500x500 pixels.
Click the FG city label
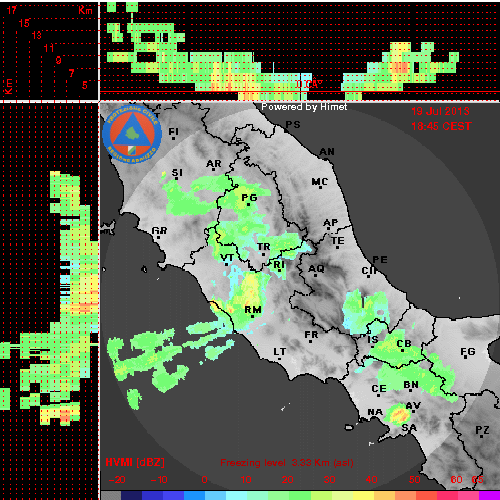point(468,352)
